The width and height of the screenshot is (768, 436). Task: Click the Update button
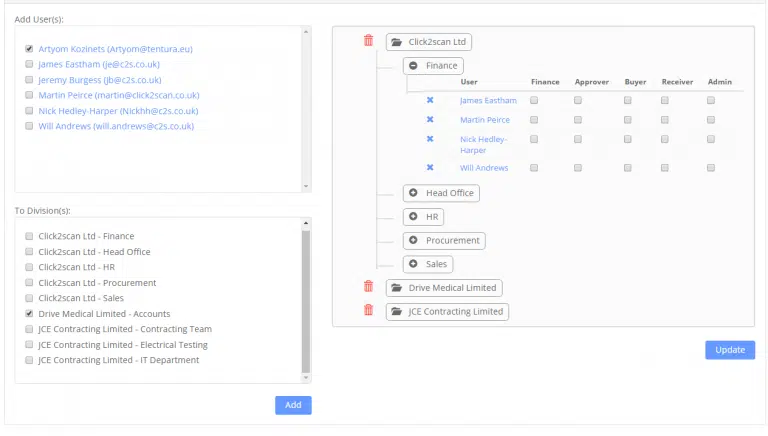pyautogui.click(x=730, y=350)
